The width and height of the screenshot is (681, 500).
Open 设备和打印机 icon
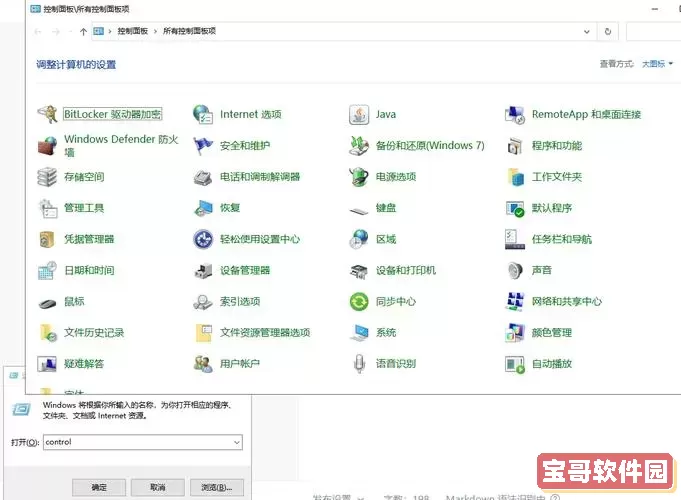(359, 271)
